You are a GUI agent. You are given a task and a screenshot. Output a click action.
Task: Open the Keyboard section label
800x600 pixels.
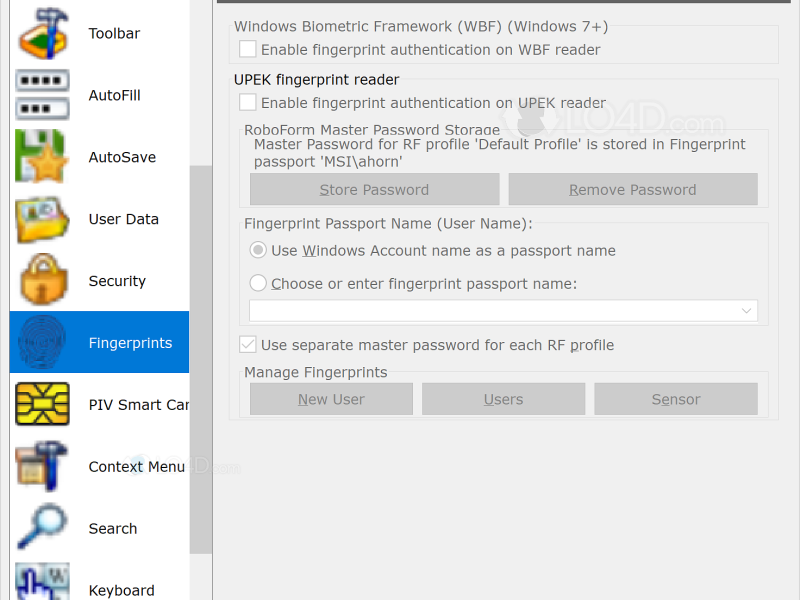click(121, 590)
